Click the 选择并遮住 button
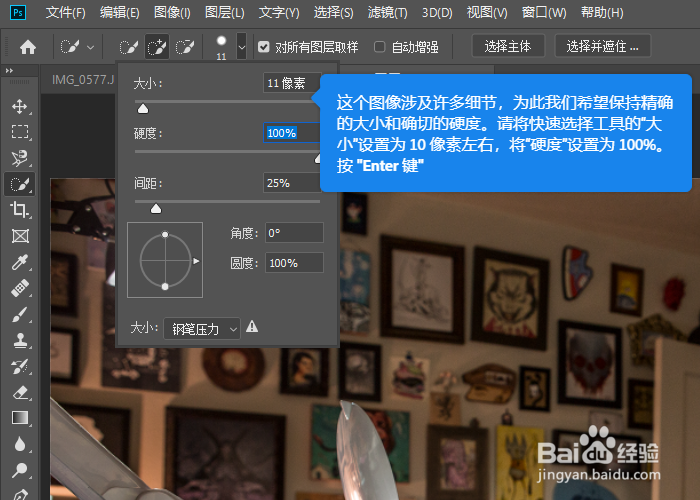700x500 pixels. click(x=602, y=46)
